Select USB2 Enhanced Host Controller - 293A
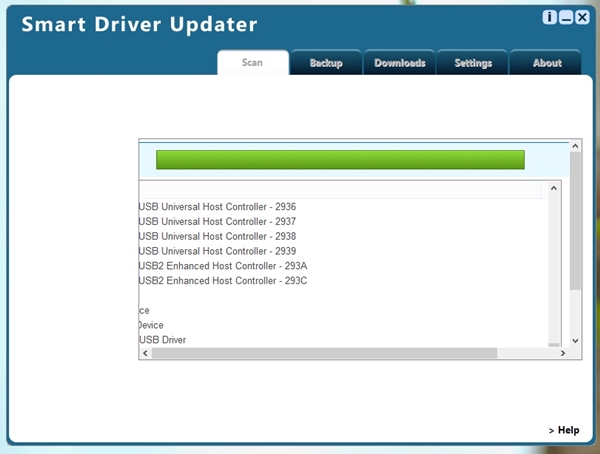Image resolution: width=600 pixels, height=454 pixels. pyautogui.click(x=223, y=266)
